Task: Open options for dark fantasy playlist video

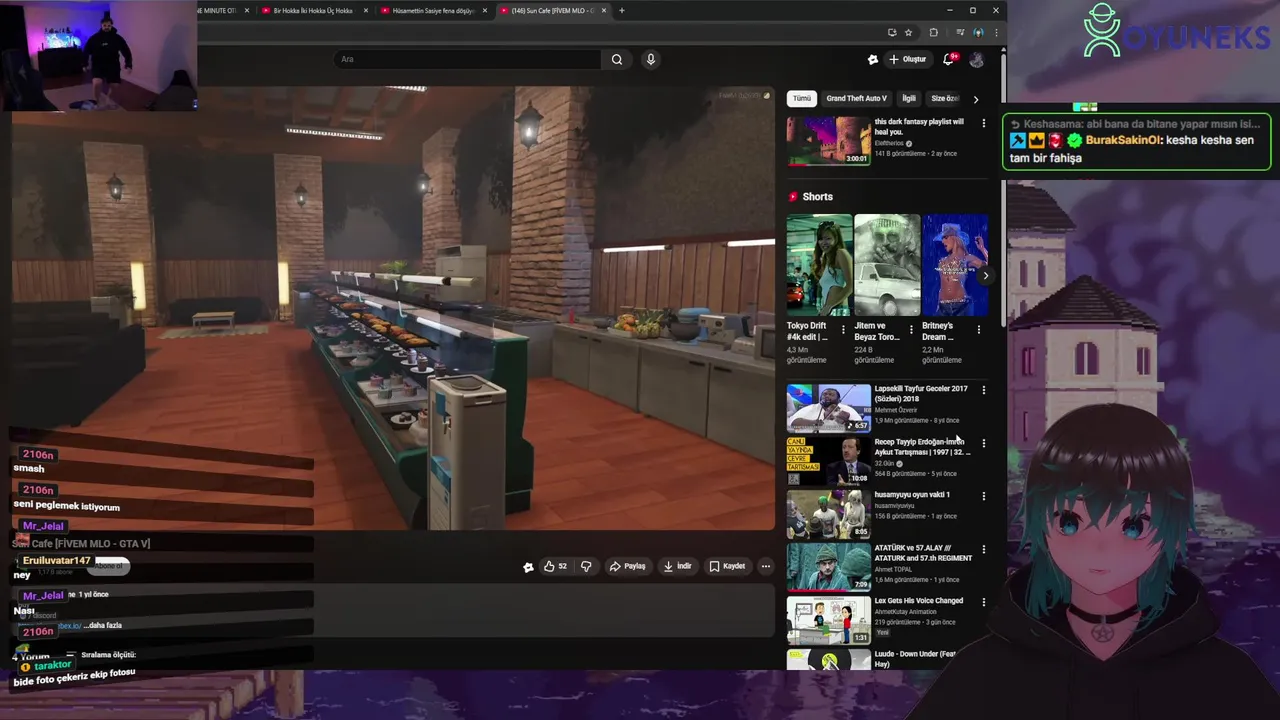Action: (x=983, y=123)
